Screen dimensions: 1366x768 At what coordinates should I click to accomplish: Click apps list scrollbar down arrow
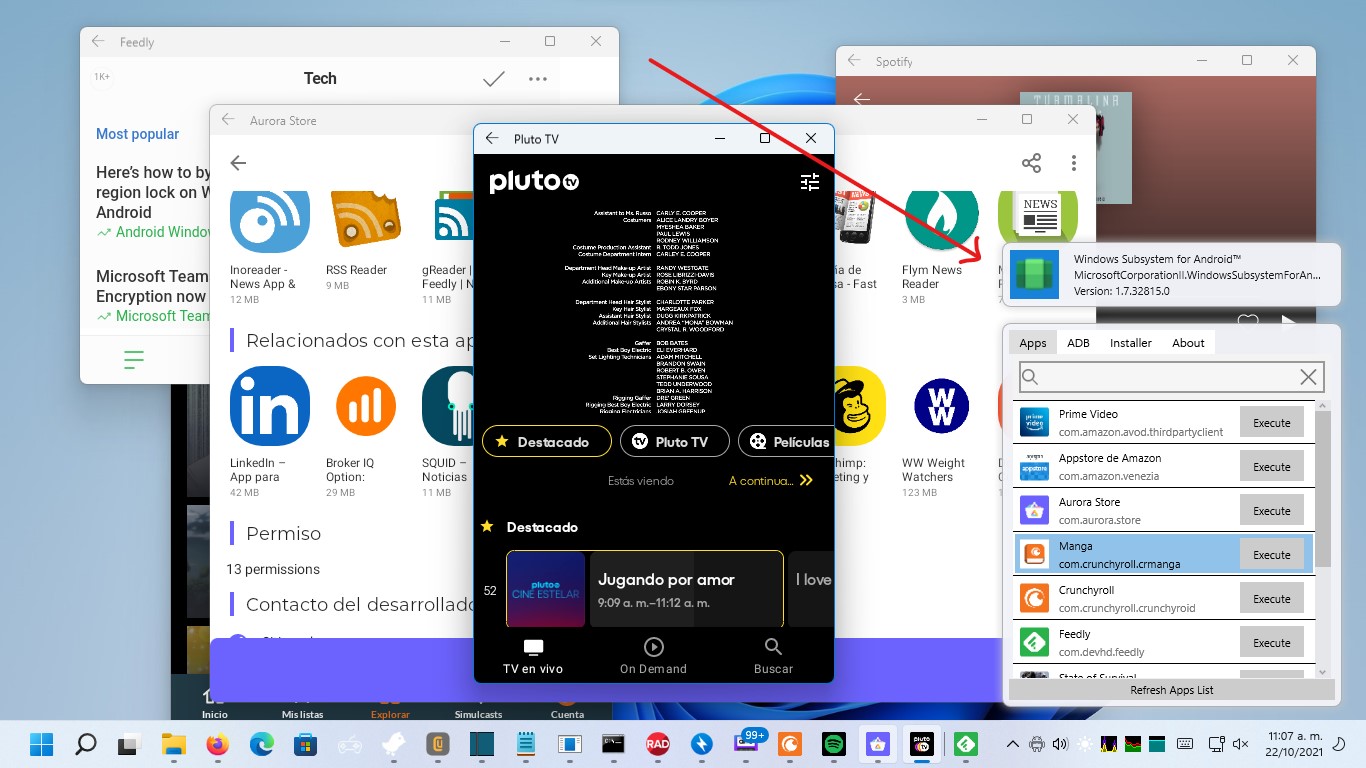point(1323,672)
